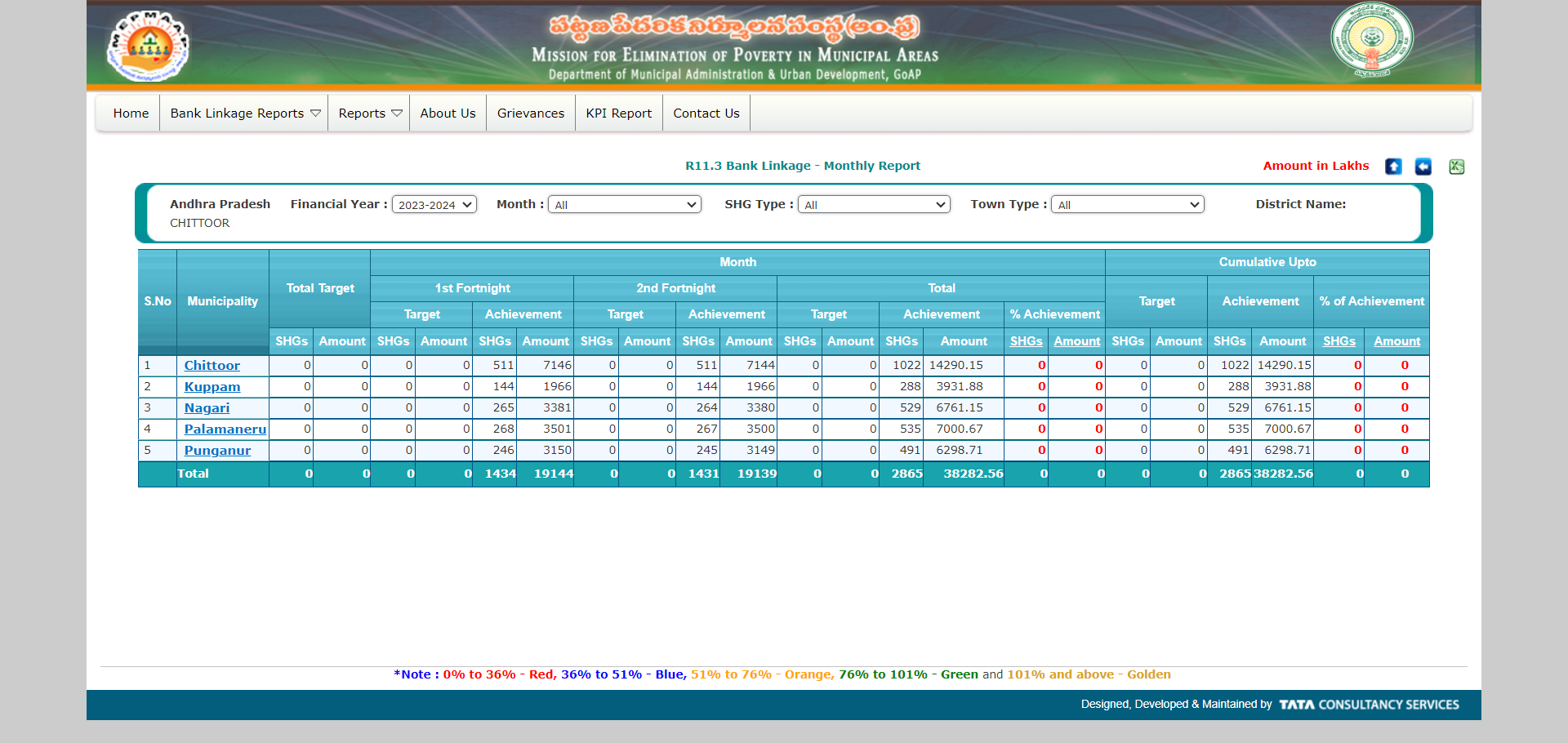Image resolution: width=1568 pixels, height=743 pixels.
Task: Open the Punganur municipality report
Action: click(217, 450)
